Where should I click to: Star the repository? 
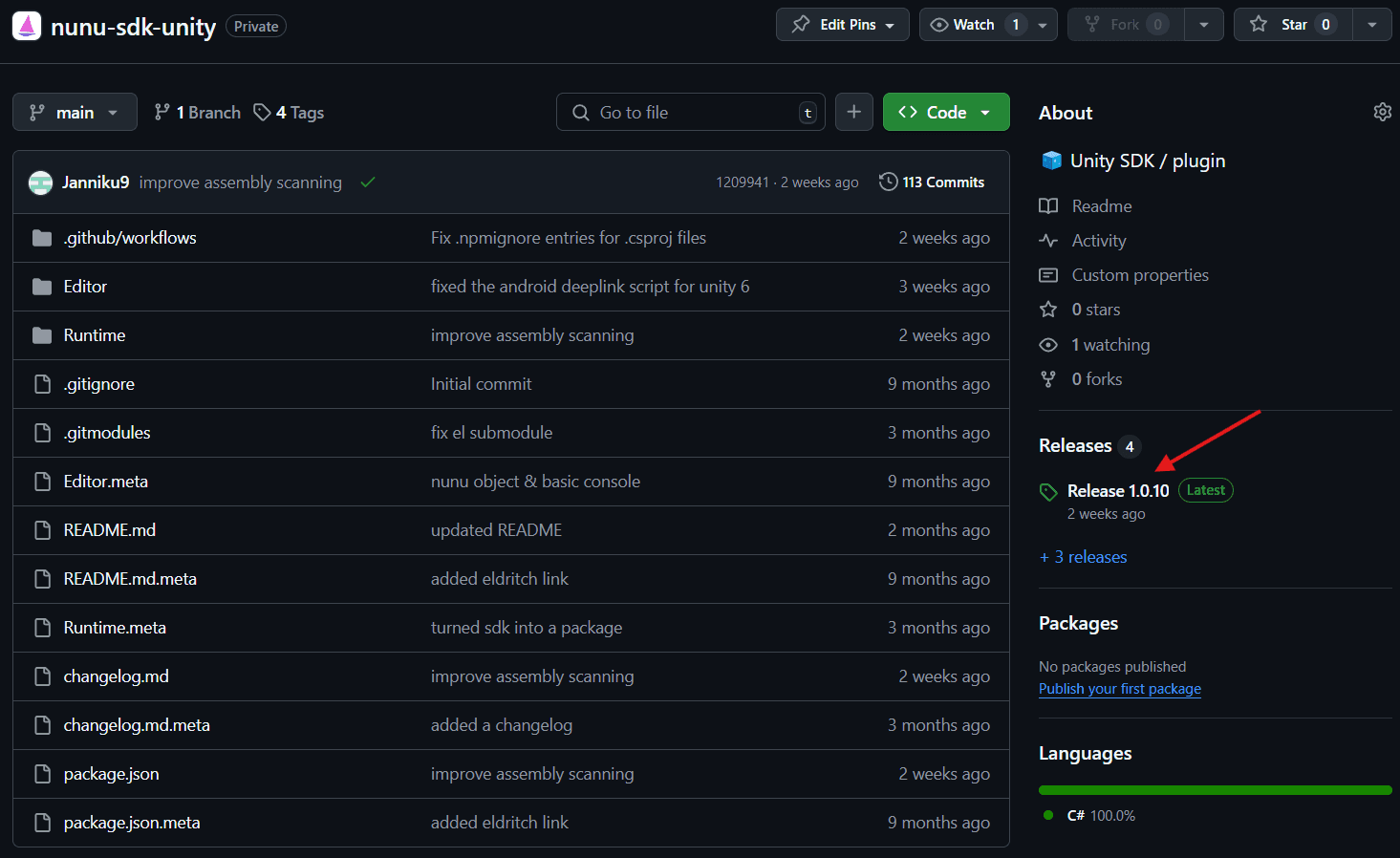pos(1293,25)
